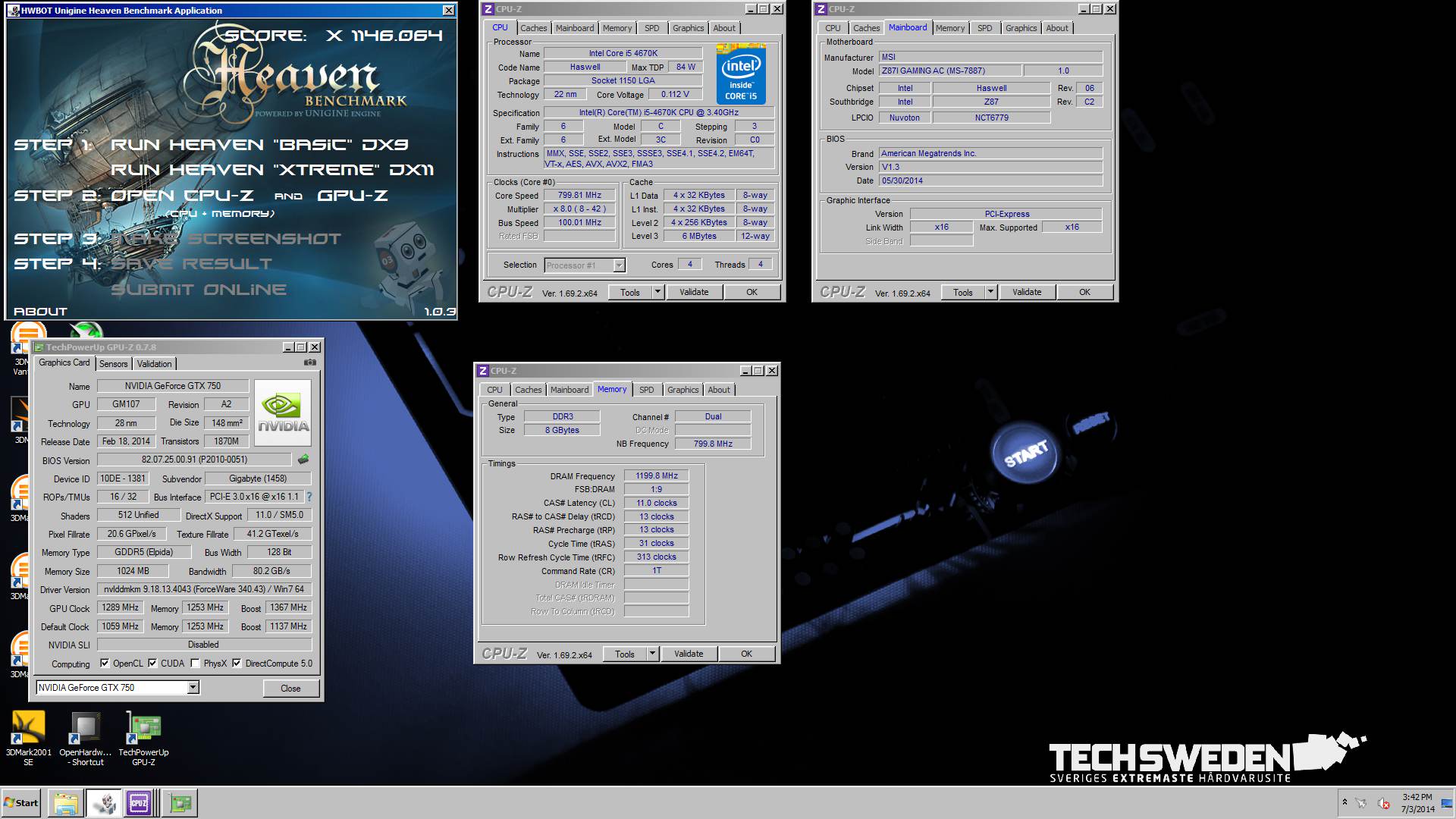The image size is (1456, 819).
Task: Click Validate in CPU-Z CPU window
Action: 694,292
